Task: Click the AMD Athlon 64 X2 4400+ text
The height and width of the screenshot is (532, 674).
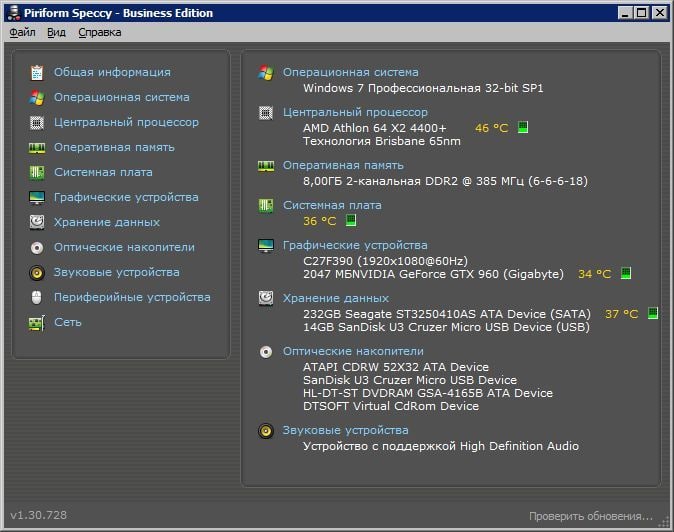Action: click(375, 128)
